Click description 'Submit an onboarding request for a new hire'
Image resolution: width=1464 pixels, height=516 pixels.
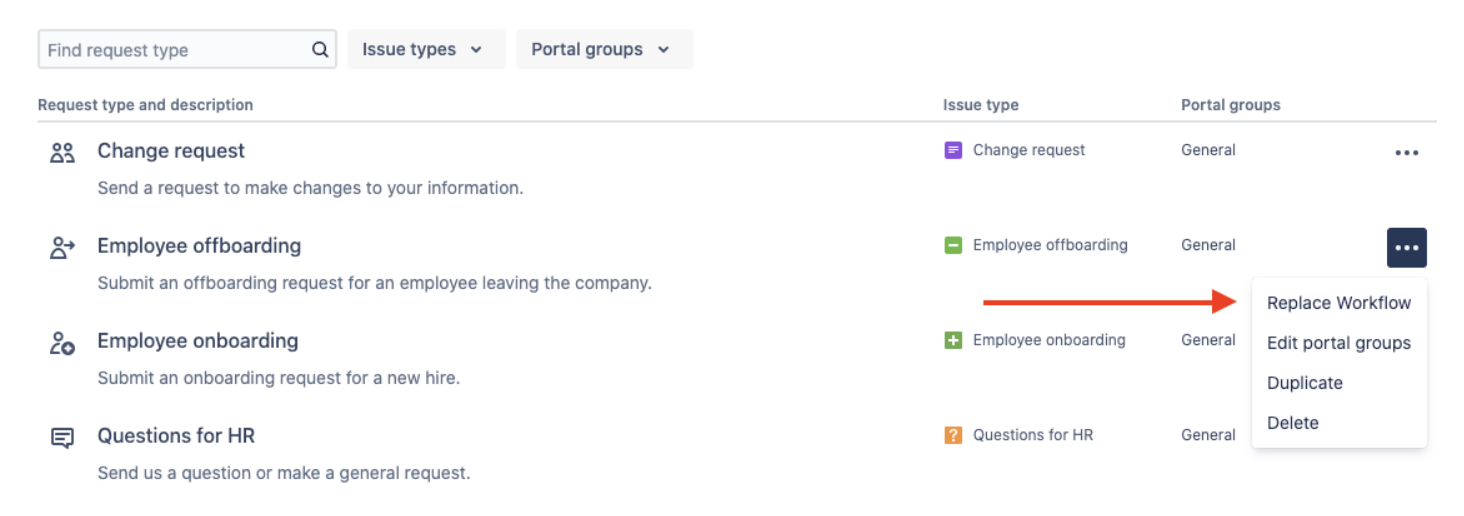(278, 378)
